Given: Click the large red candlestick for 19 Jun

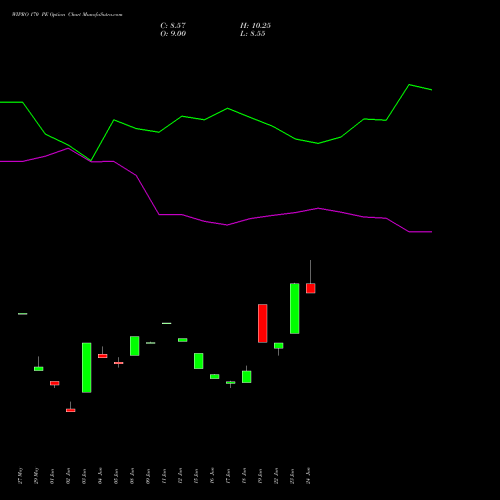Looking at the screenshot, I should click(263, 323).
